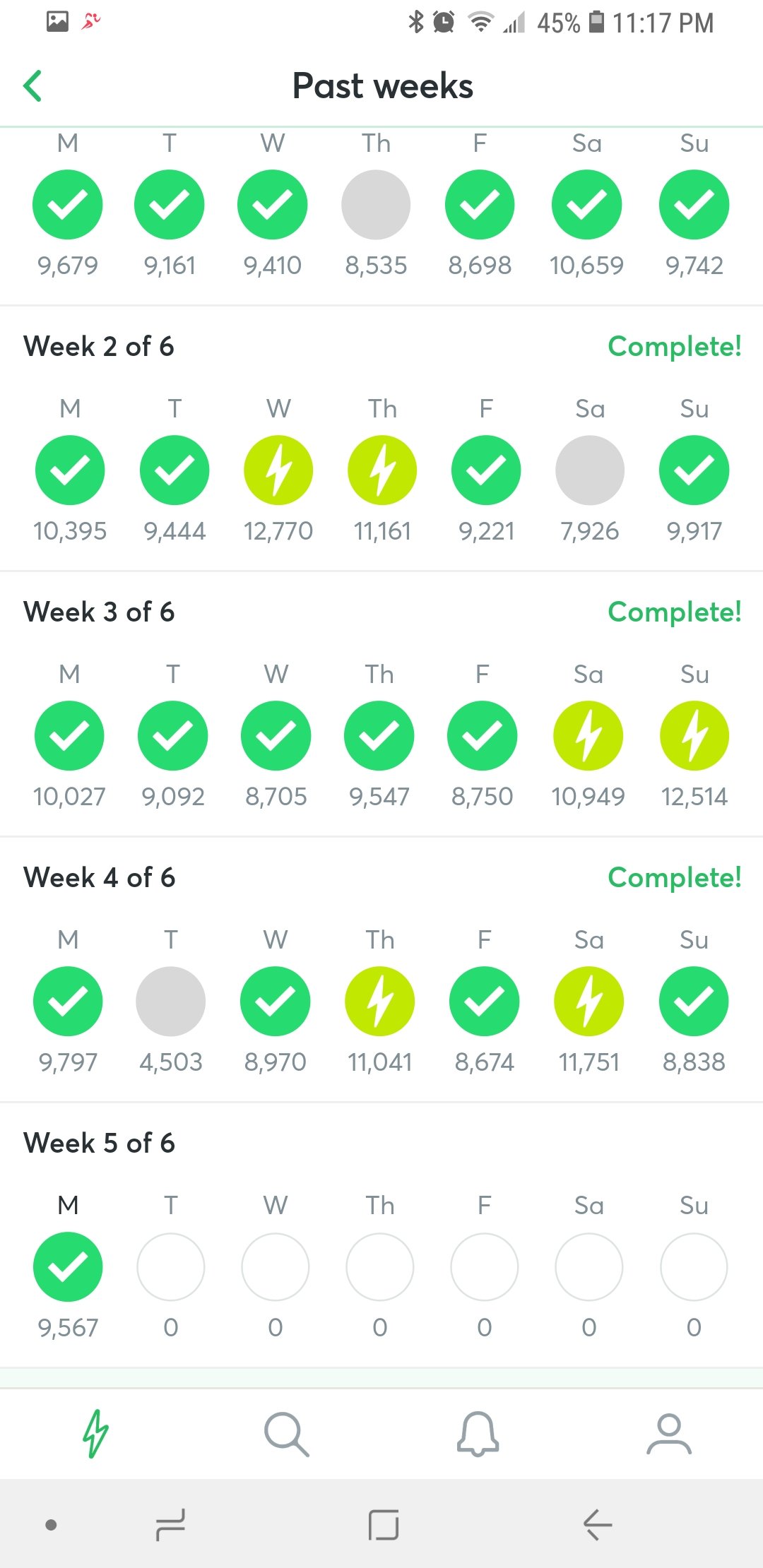Tap Week 5 Monday green checkmark
This screenshot has width=763, height=1568.
[x=68, y=1267]
